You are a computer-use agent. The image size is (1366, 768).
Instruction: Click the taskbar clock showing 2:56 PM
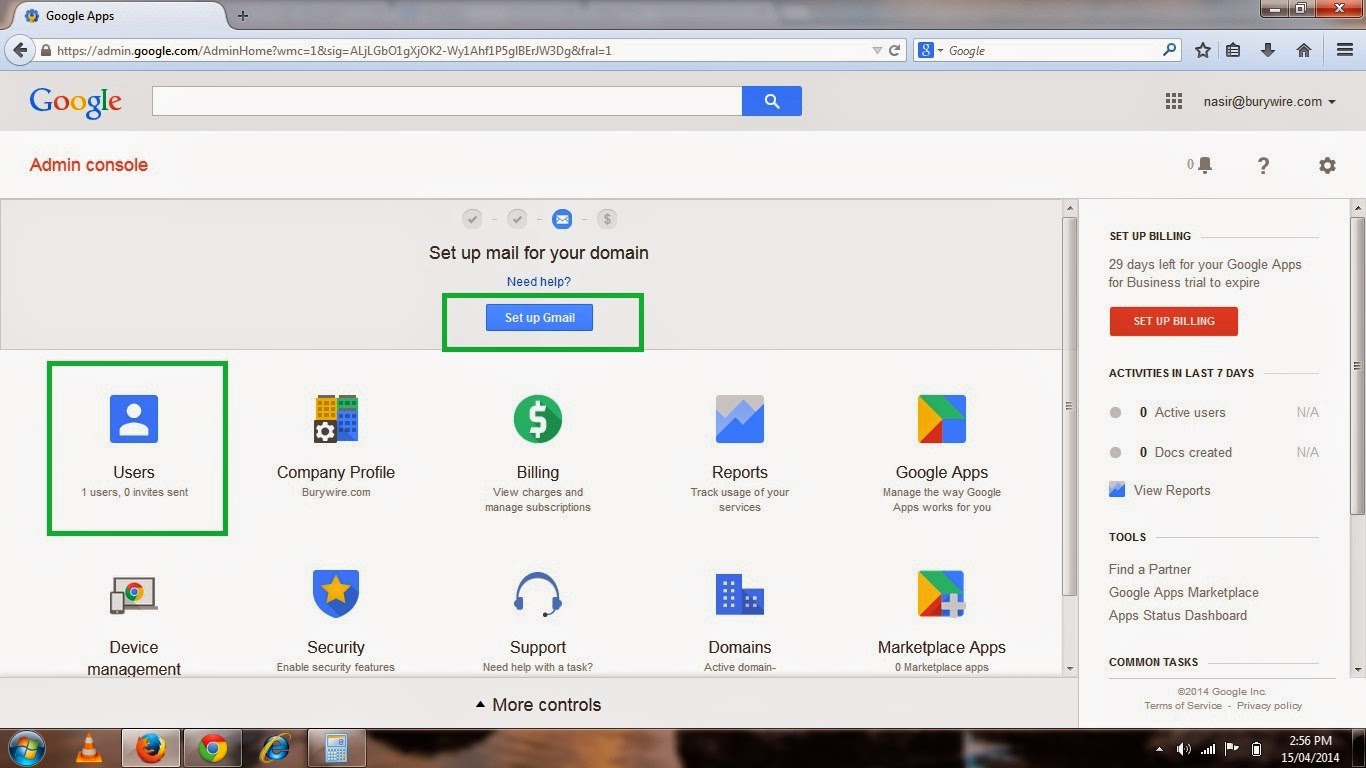1311,749
